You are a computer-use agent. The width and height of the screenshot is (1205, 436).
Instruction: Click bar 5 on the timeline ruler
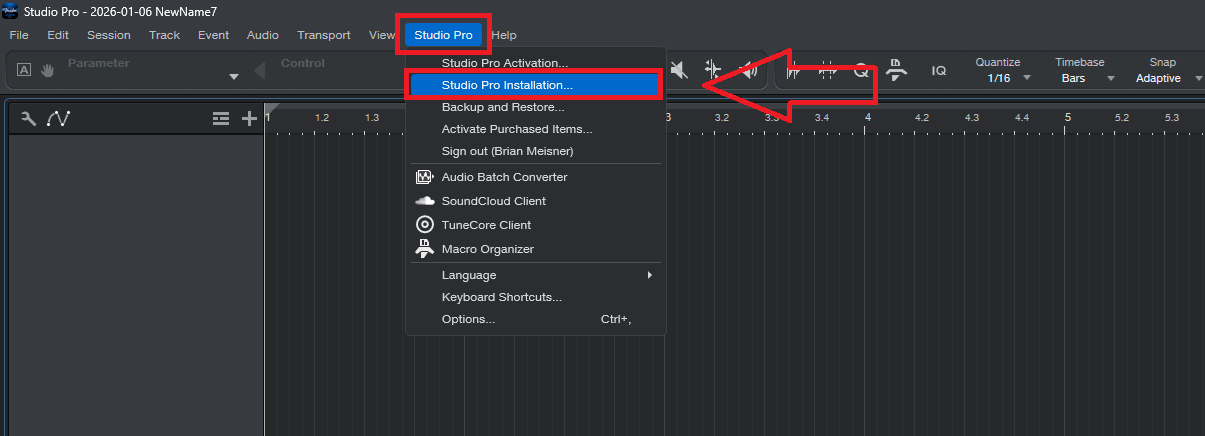pos(1067,118)
